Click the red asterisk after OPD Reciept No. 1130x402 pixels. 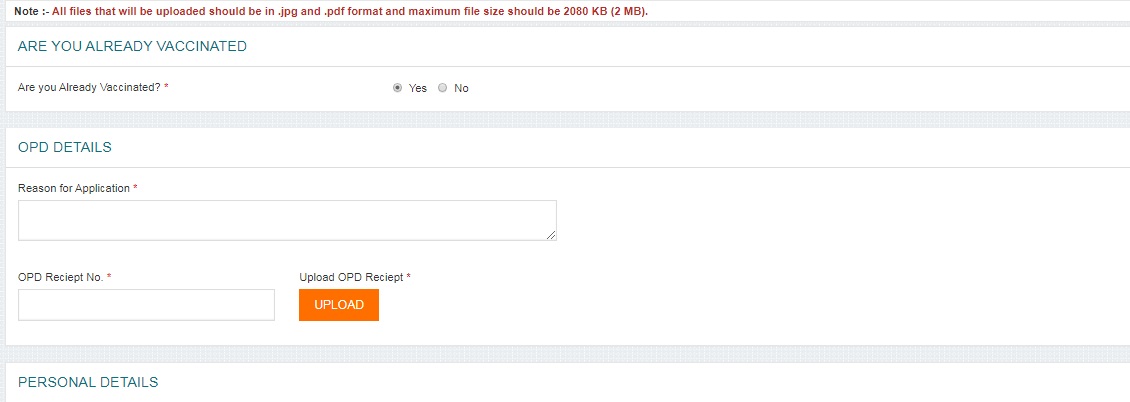(109, 276)
